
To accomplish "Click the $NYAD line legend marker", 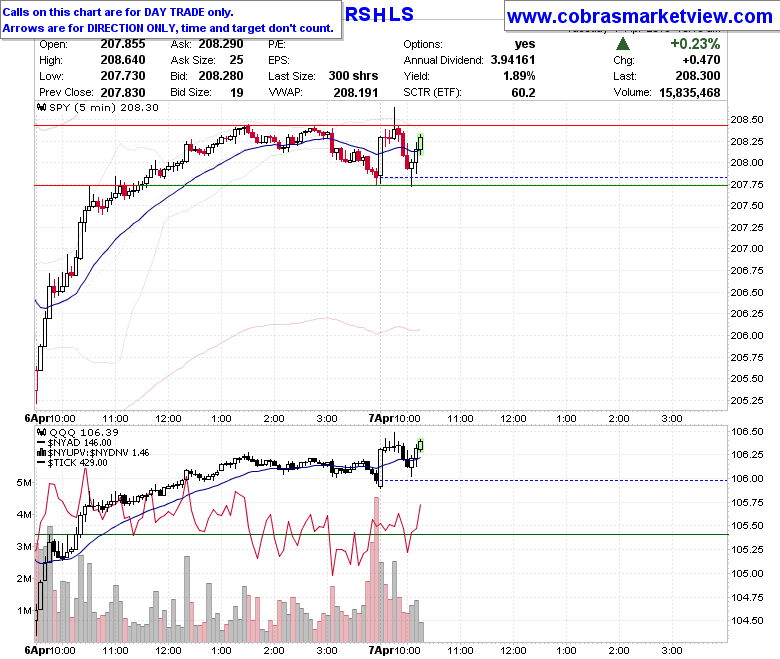I will [41, 443].
